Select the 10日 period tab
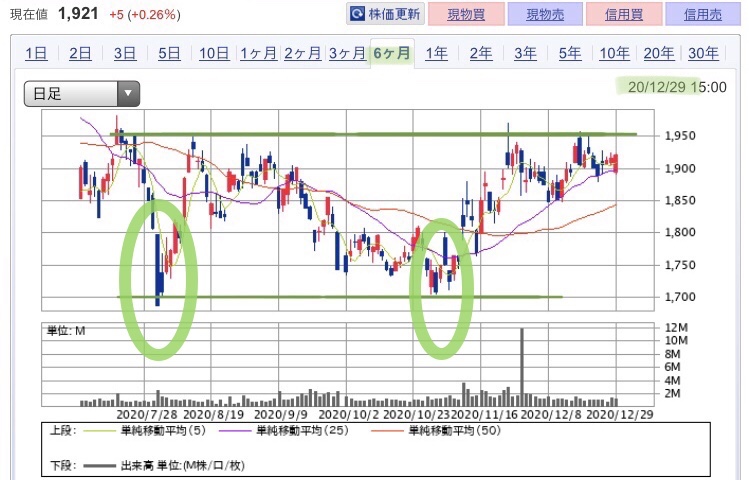The image size is (749, 480). [x=214, y=53]
